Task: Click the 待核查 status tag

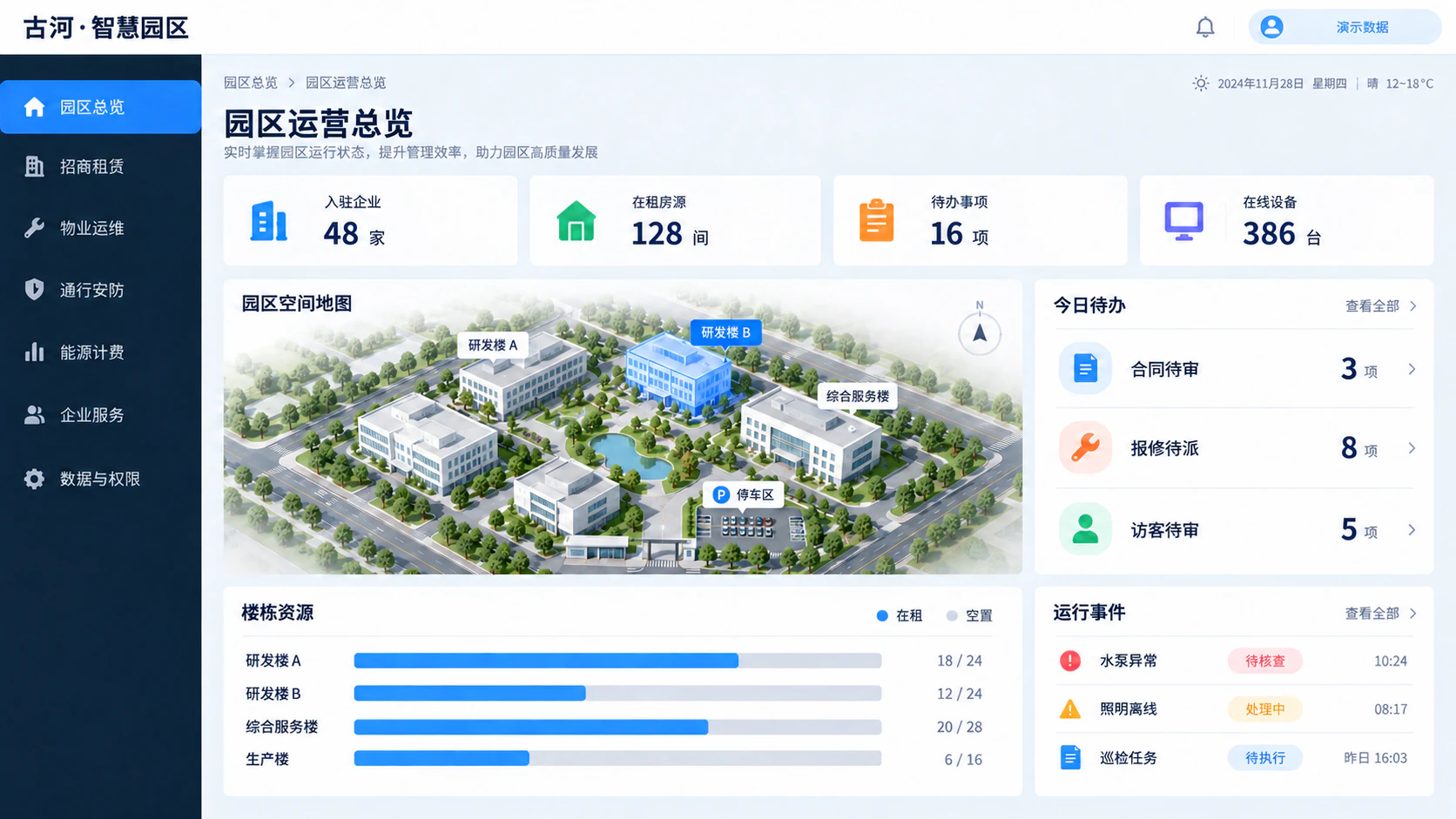Action: pos(1265,661)
